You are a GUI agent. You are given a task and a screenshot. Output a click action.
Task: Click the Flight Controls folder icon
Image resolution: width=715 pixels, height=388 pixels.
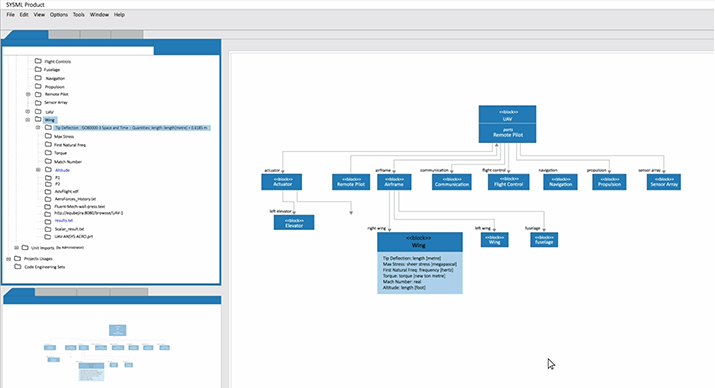tap(38, 61)
